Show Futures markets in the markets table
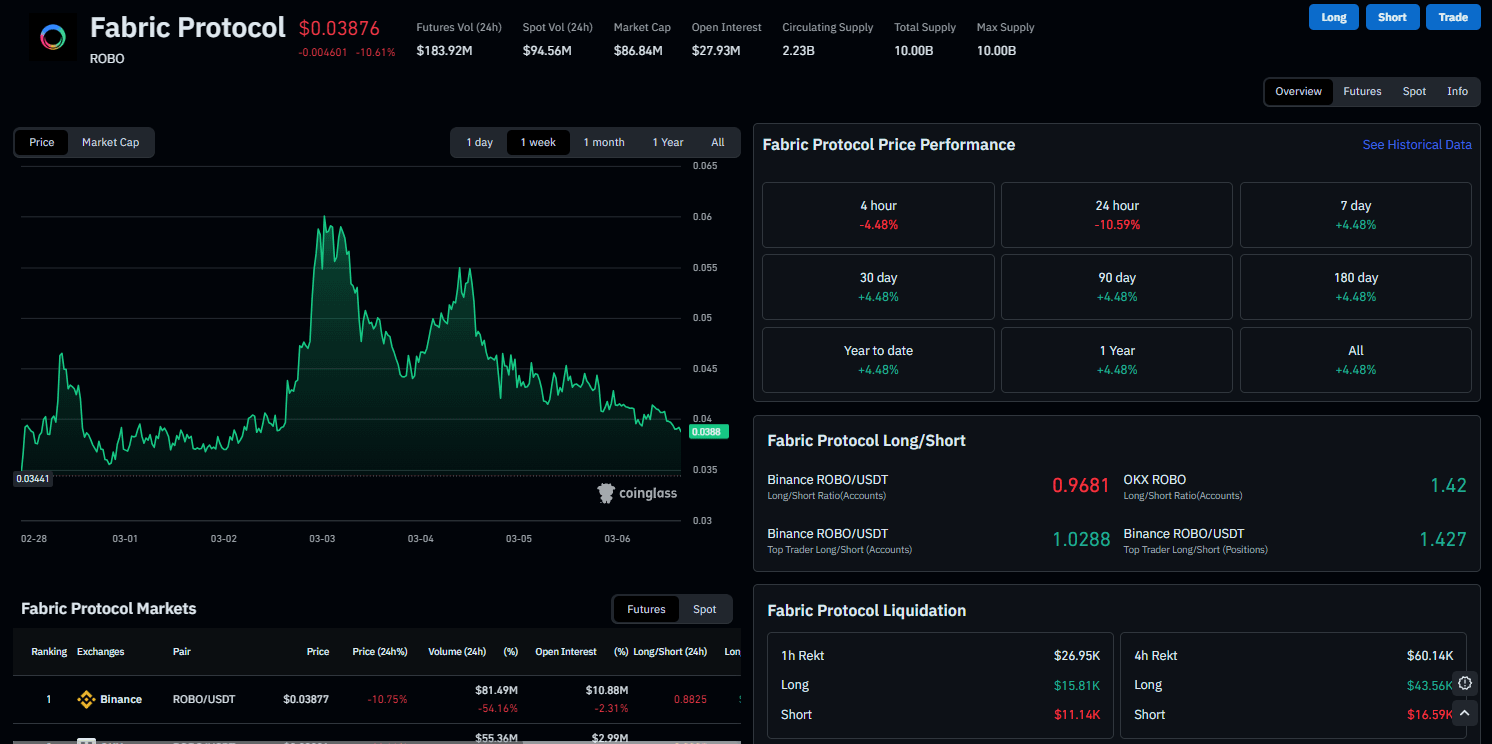This screenshot has height=744, width=1492. coord(646,609)
